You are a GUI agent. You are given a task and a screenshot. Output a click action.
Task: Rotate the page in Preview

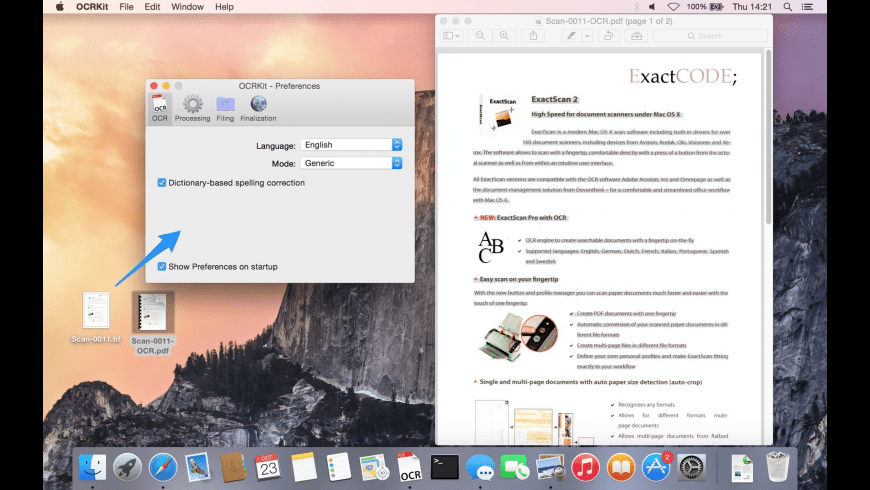[x=609, y=36]
